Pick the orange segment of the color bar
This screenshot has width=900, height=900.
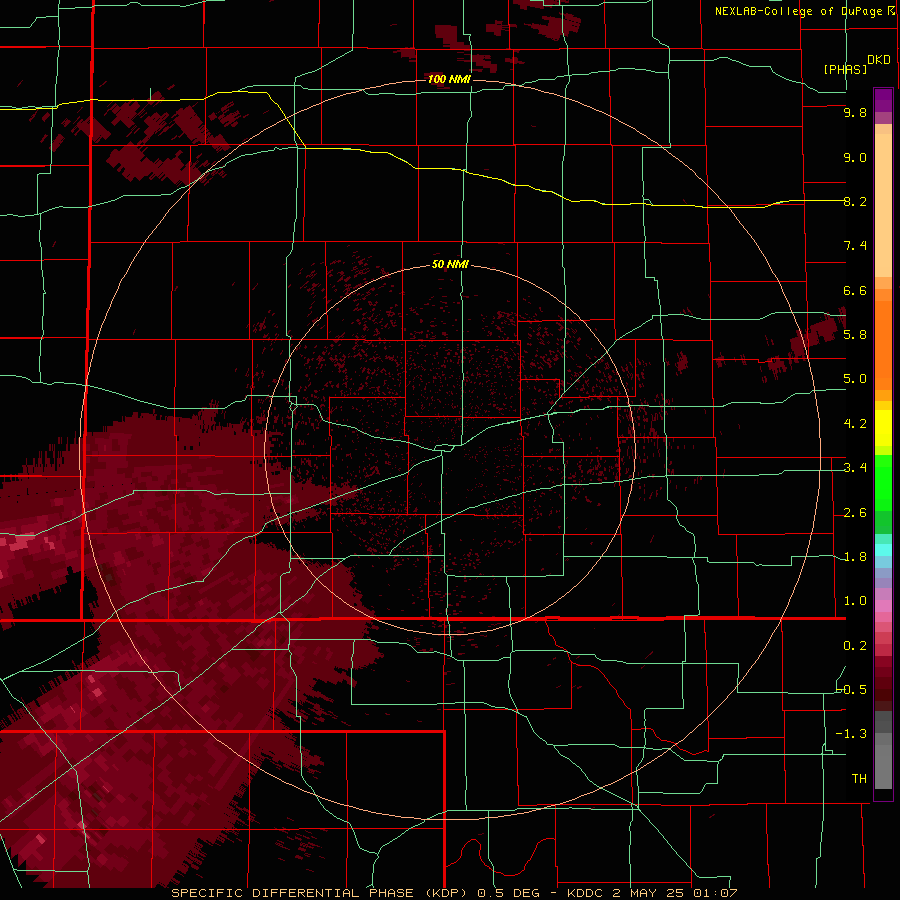883,346
